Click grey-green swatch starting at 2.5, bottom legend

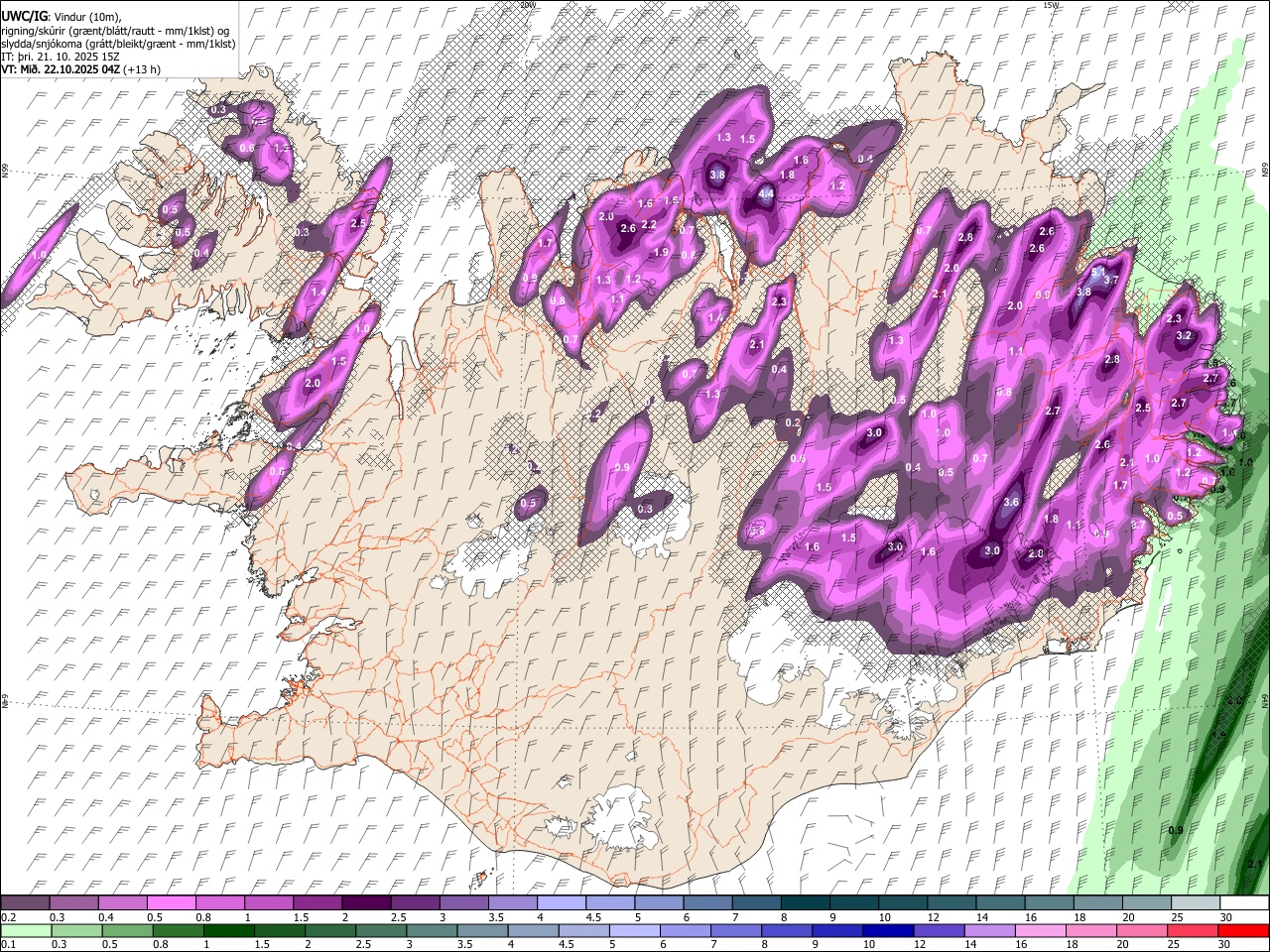click(x=380, y=931)
